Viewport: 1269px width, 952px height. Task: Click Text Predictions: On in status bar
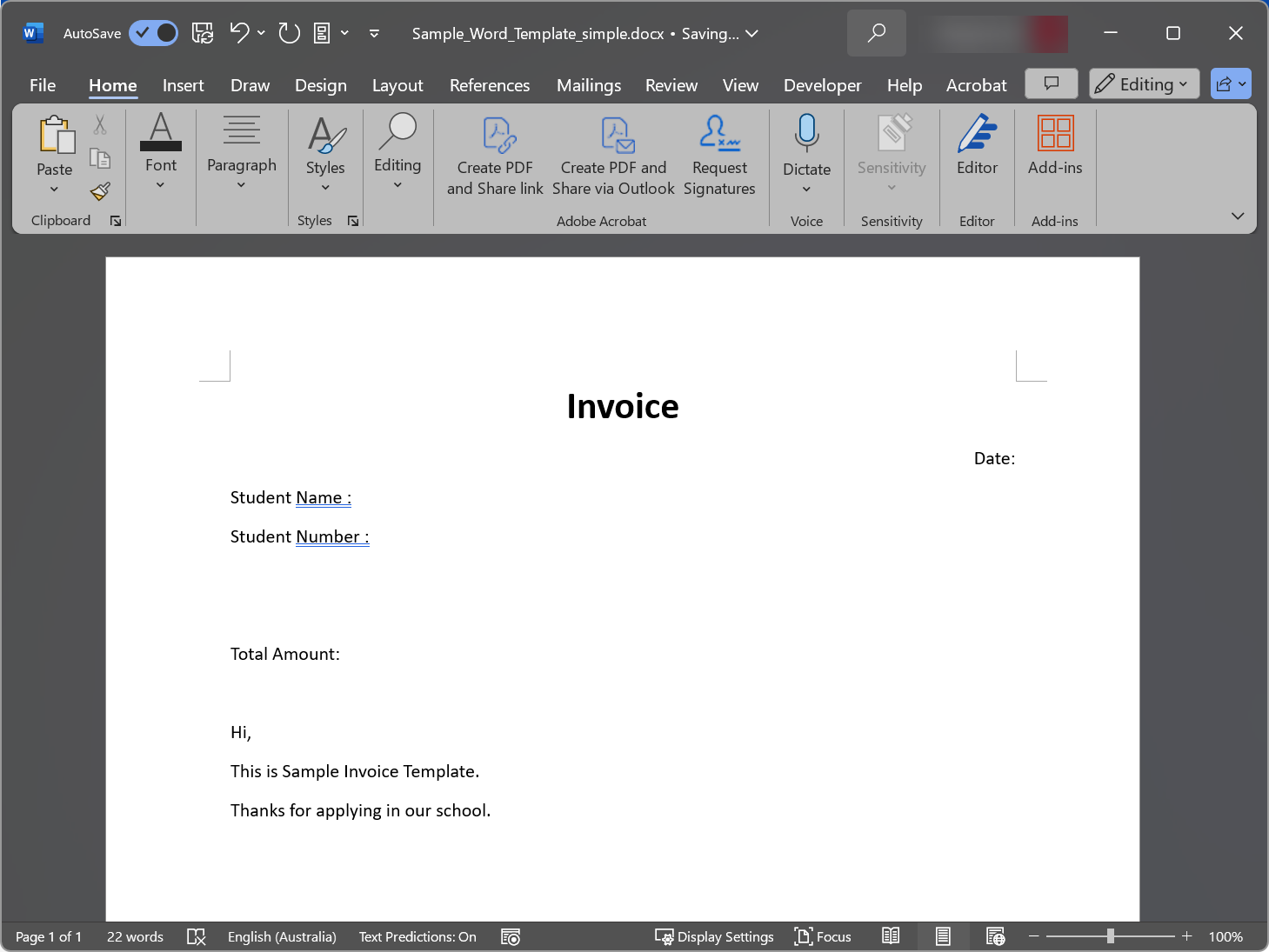pos(417,936)
